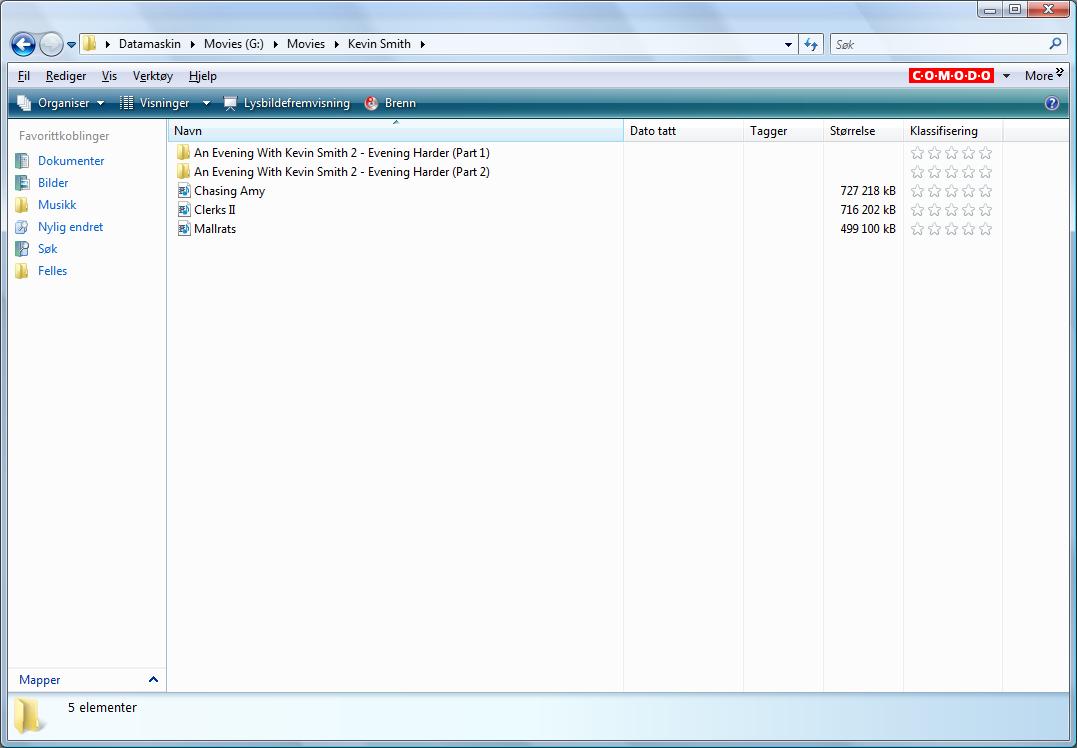Select Evening Harder (Part 2) folder
The width and height of the screenshot is (1077, 748).
point(341,172)
